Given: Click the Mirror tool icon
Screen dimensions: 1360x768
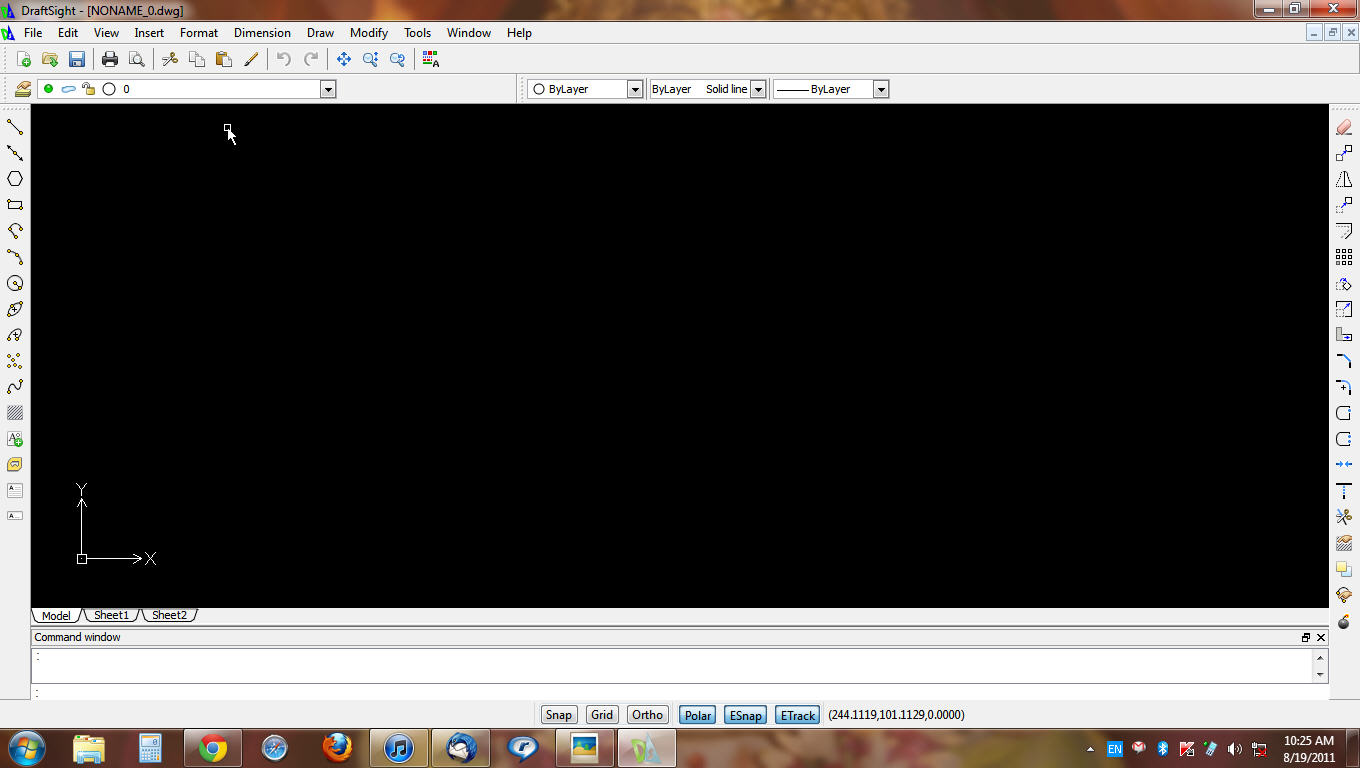Looking at the screenshot, I should tap(1344, 179).
